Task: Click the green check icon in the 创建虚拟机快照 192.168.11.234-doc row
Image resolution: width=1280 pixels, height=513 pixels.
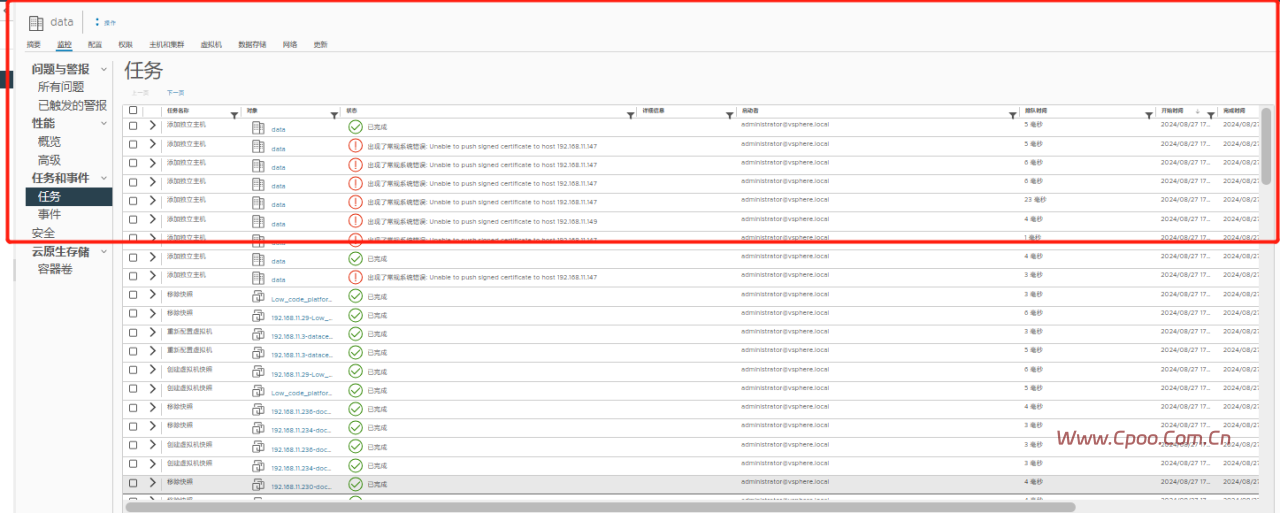Action: (356, 465)
